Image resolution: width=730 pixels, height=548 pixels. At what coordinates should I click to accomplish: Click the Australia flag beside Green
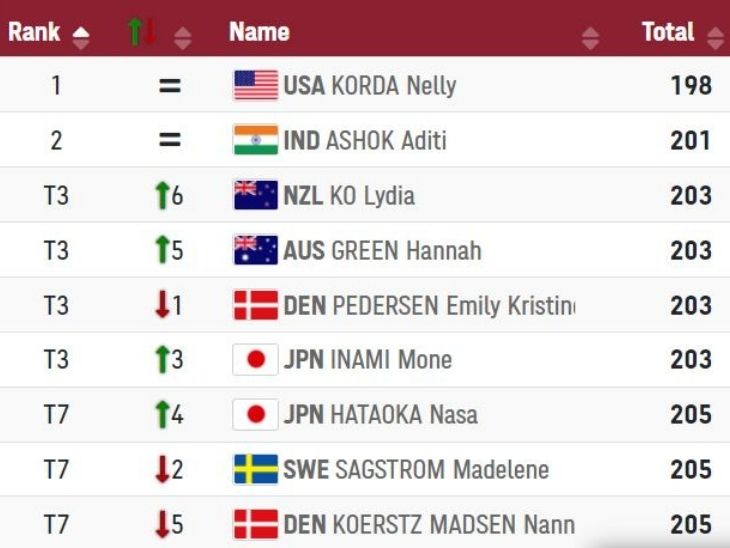(255, 250)
